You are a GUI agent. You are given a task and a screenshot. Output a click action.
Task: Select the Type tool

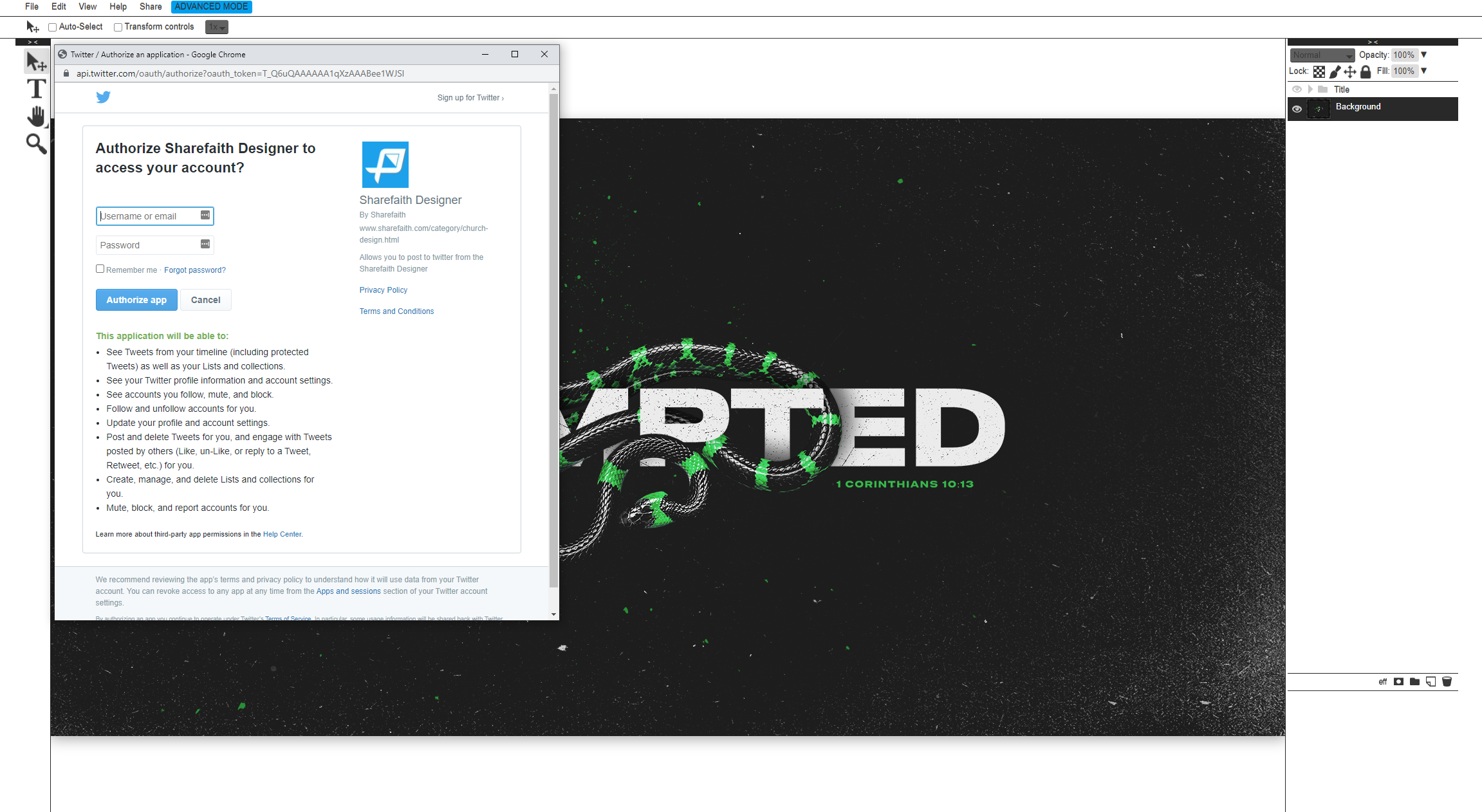[x=36, y=89]
